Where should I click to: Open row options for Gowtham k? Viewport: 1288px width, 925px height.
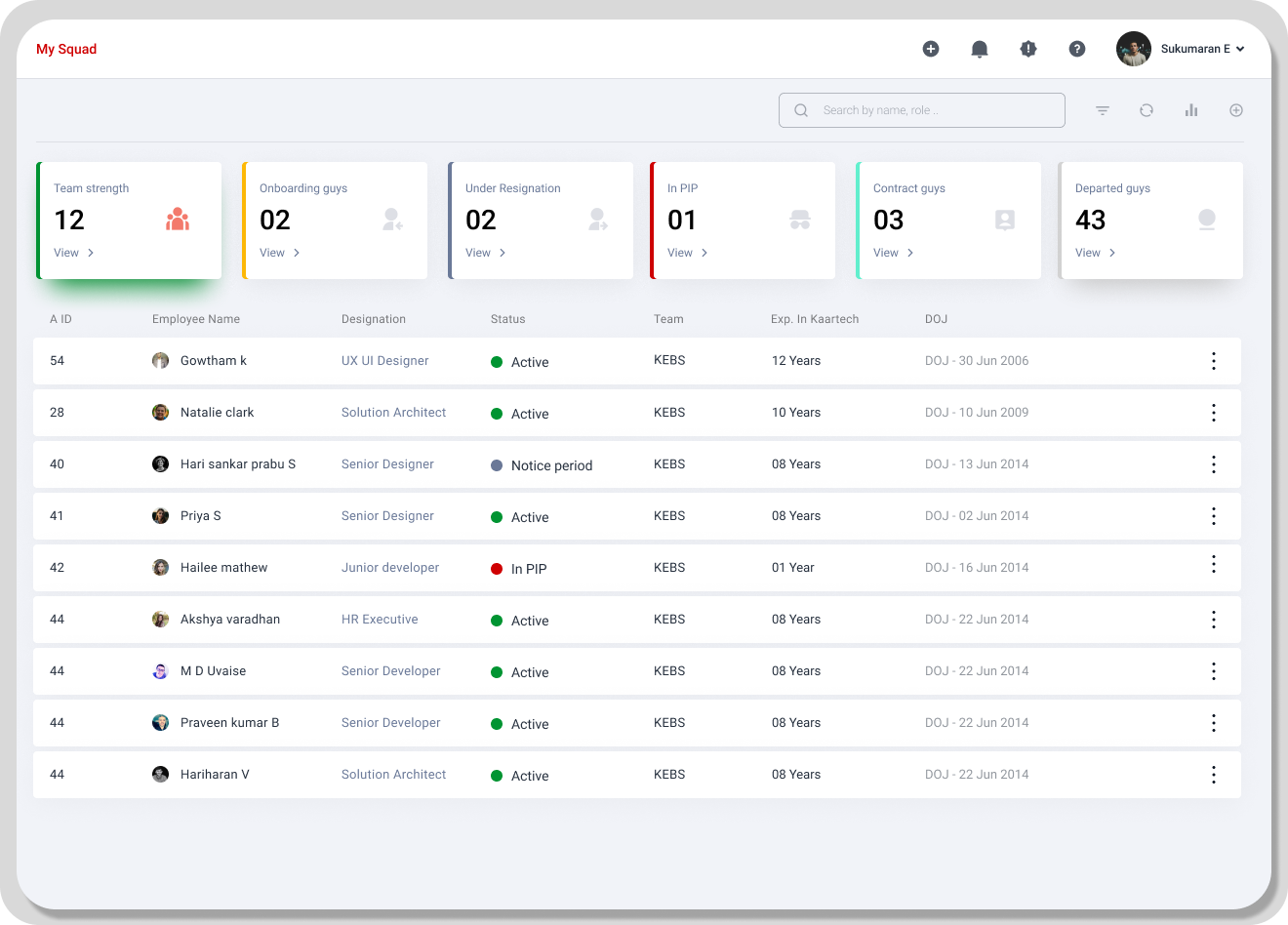tap(1214, 361)
